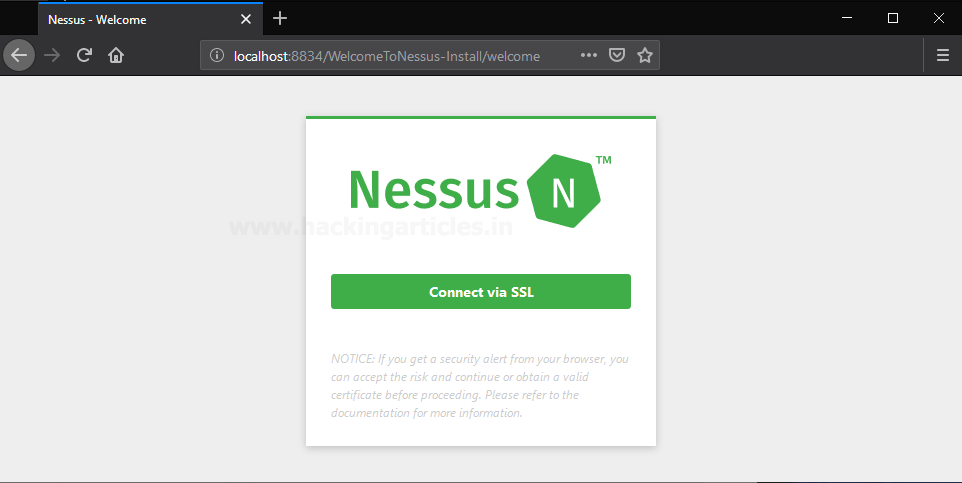Reload the page with refresh icon
Viewport: 962px width, 483px height.
pyautogui.click(x=84, y=55)
